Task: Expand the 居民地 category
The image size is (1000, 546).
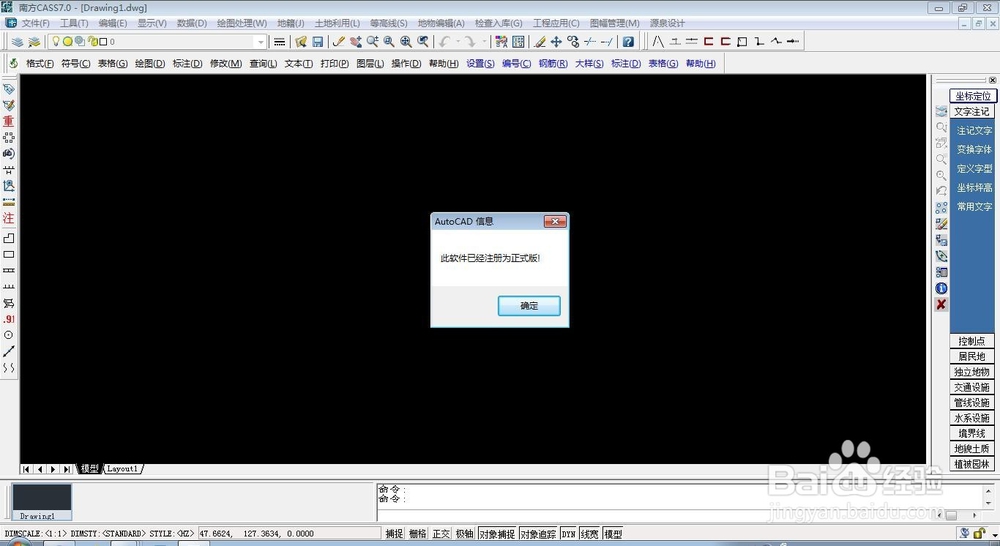Action: (971, 357)
